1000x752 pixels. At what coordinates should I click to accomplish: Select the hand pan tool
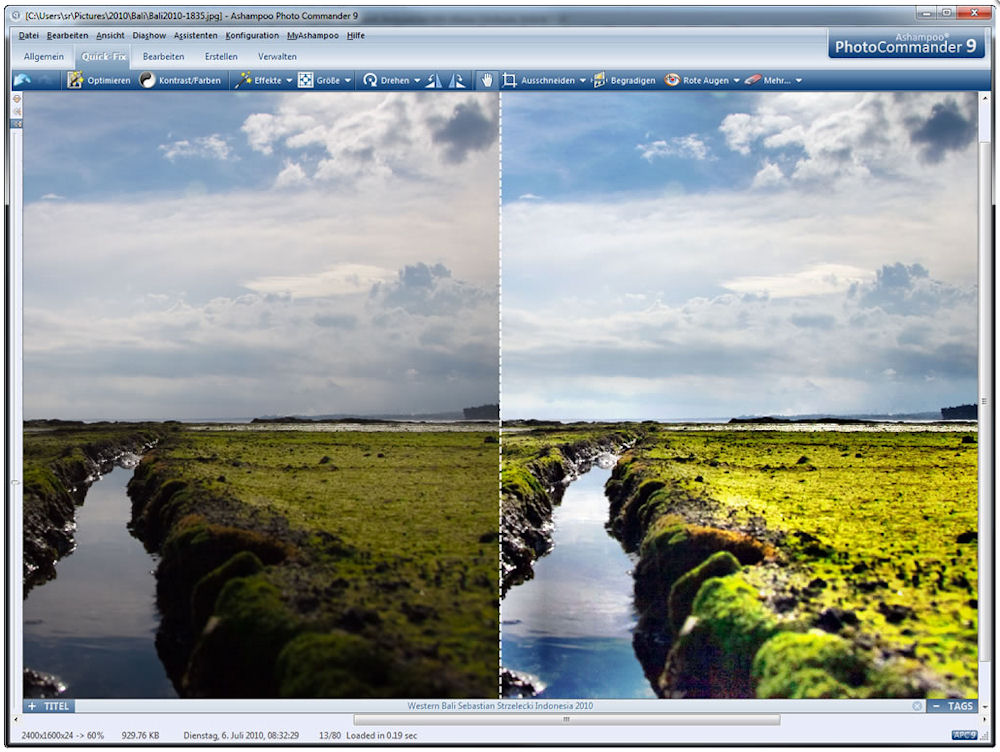point(488,80)
